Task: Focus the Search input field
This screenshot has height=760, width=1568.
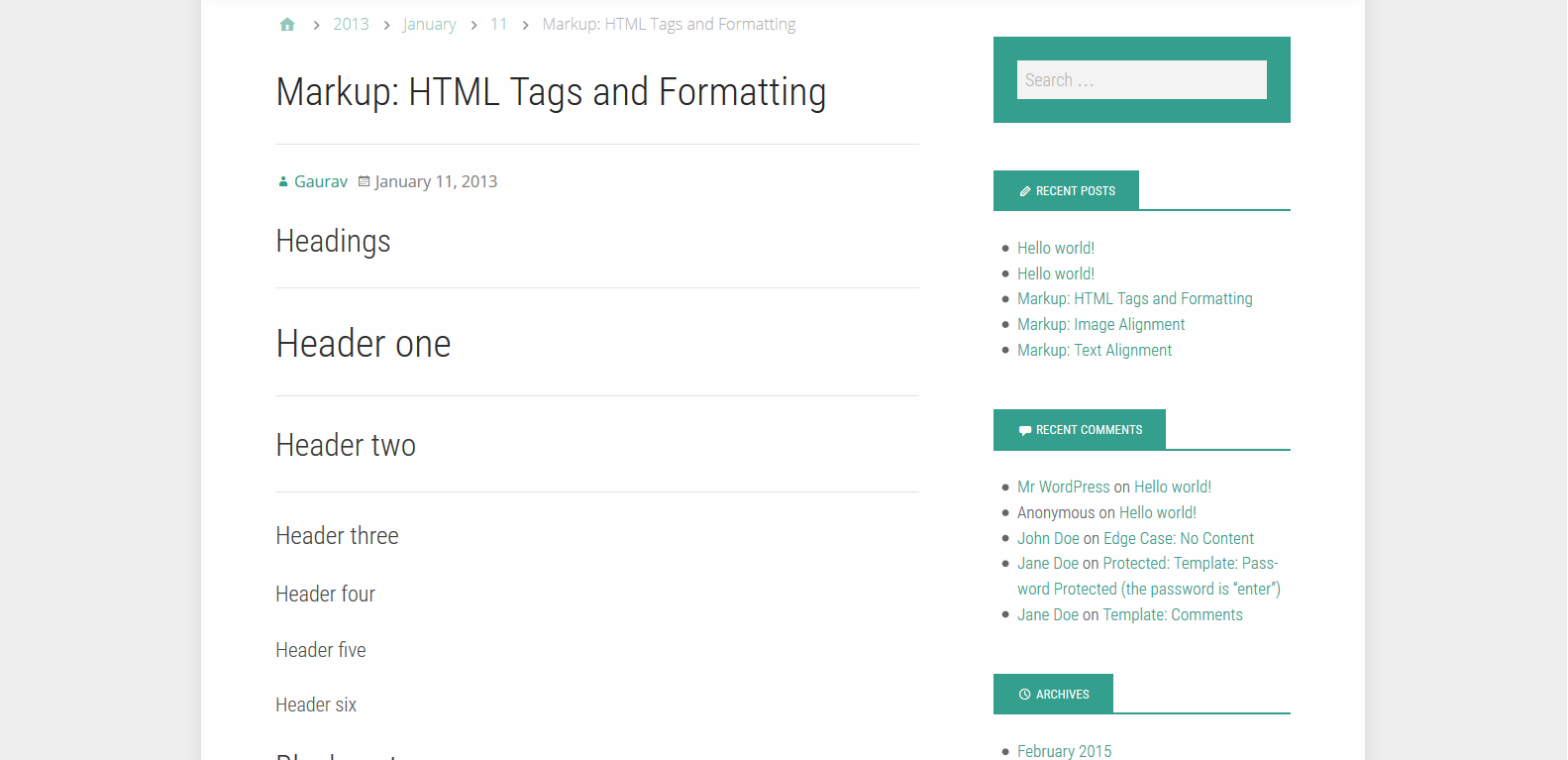Action: click(1141, 80)
